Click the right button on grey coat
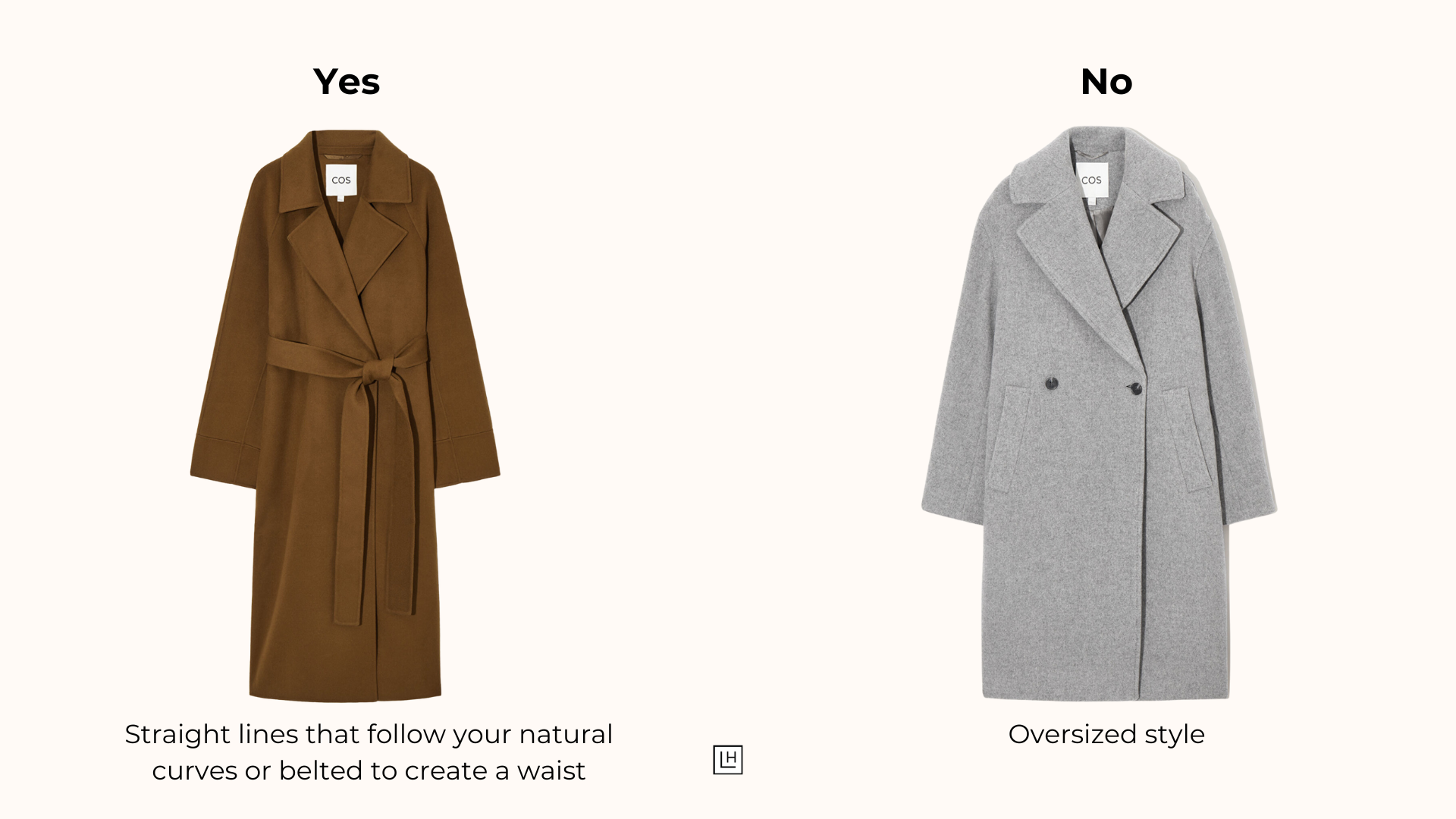The image size is (1456, 819). (1136, 389)
